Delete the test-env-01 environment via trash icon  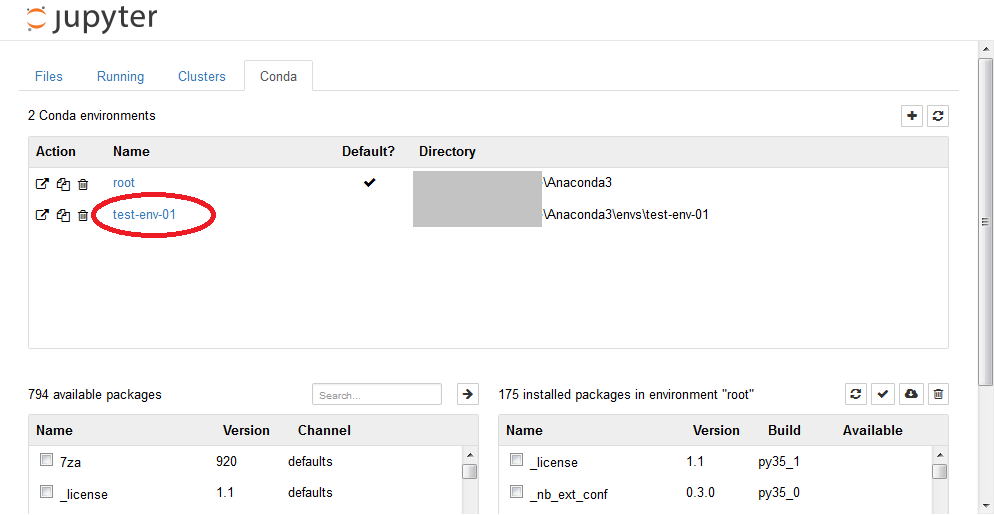coord(83,215)
